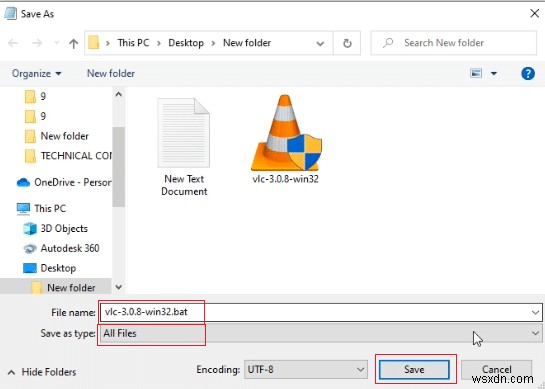Select New folder in quick access list
This screenshot has width=545, height=389.
point(57,136)
